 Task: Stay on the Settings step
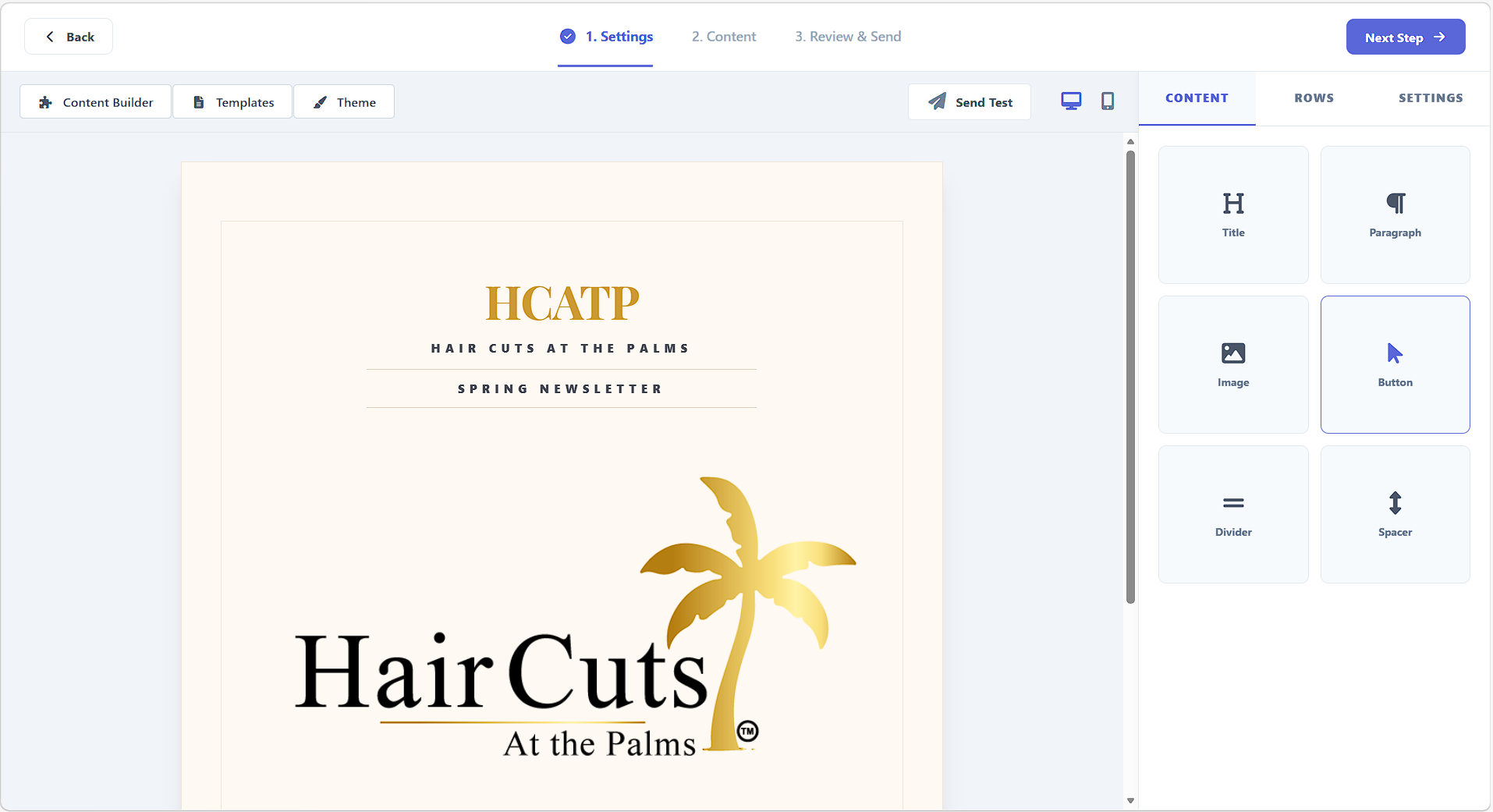coord(605,36)
